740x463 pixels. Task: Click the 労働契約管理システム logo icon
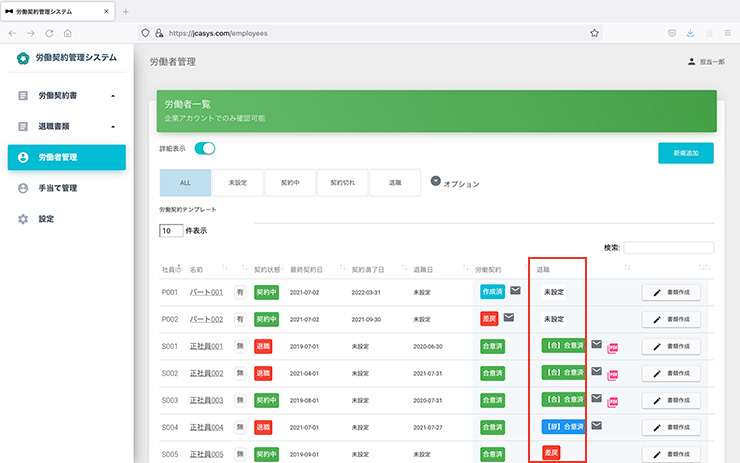point(23,58)
